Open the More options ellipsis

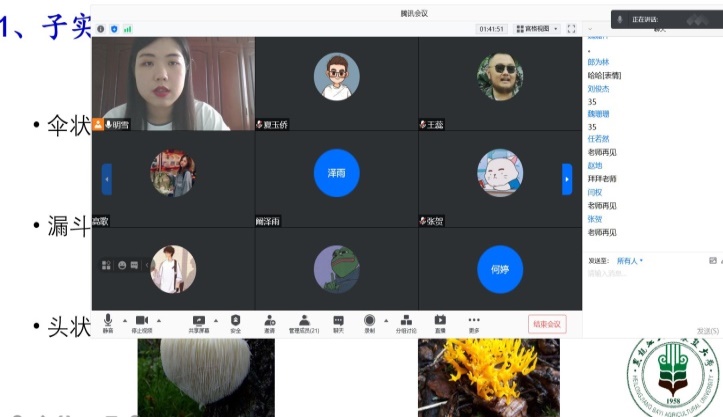(x=474, y=321)
